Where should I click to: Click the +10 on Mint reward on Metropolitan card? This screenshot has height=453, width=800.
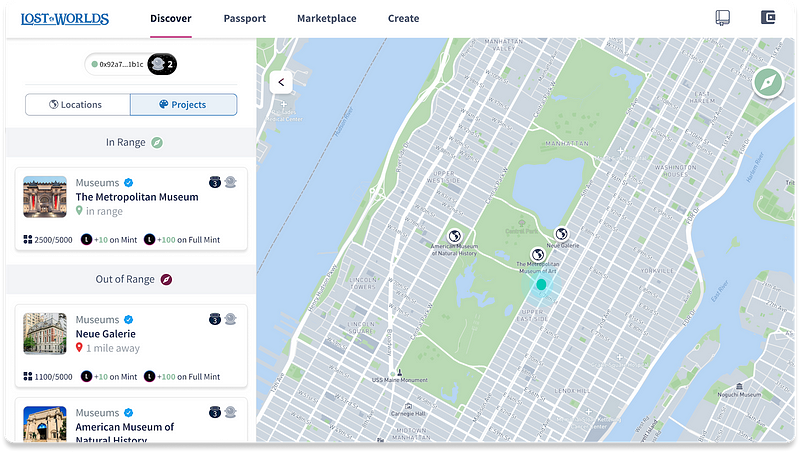click(x=109, y=240)
